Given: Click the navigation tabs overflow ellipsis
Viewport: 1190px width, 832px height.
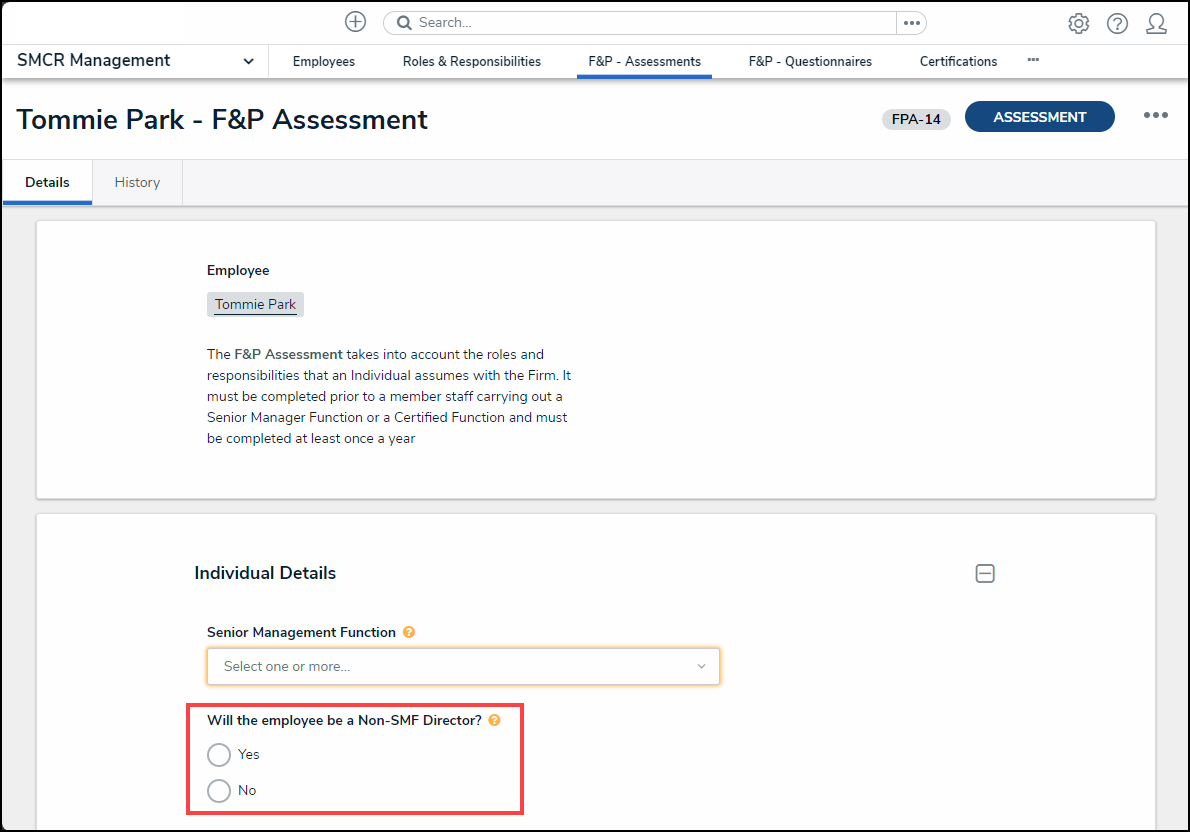Looking at the screenshot, I should click(1032, 62).
